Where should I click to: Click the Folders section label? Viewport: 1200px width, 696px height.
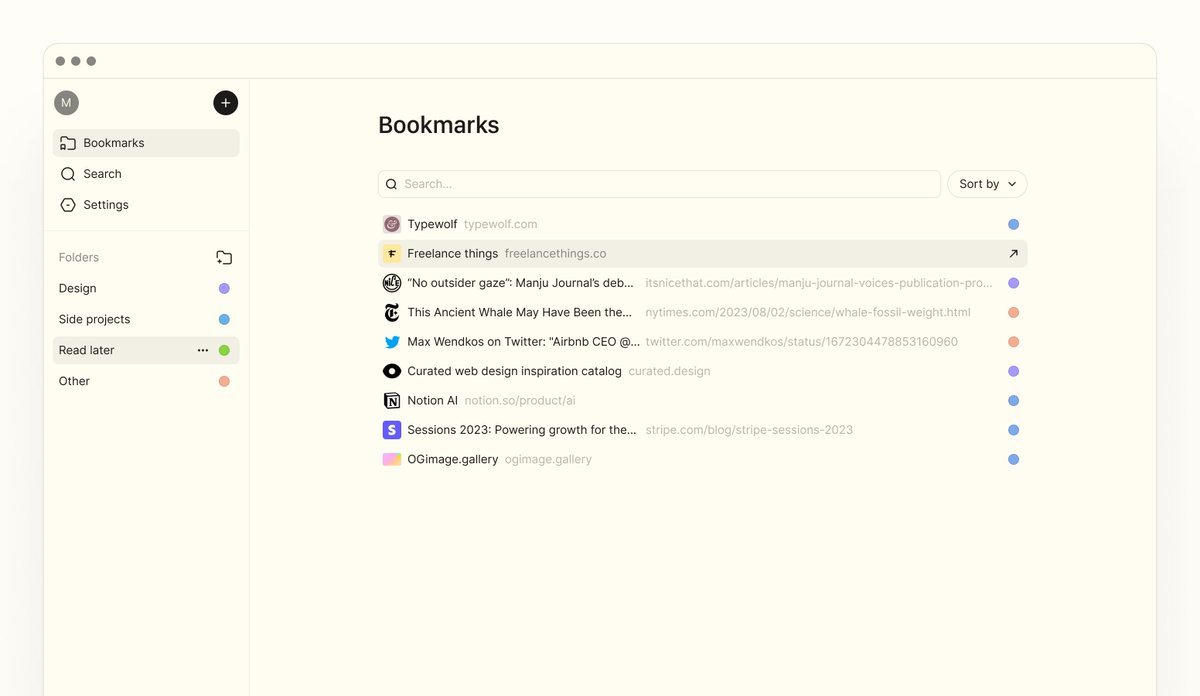click(79, 257)
